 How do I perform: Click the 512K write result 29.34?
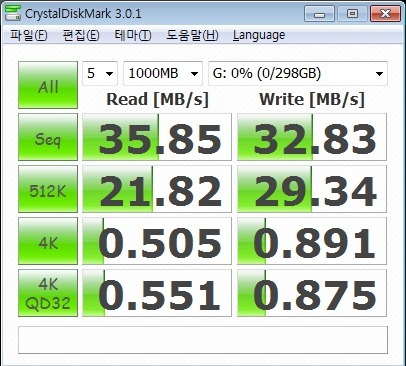[312, 189]
